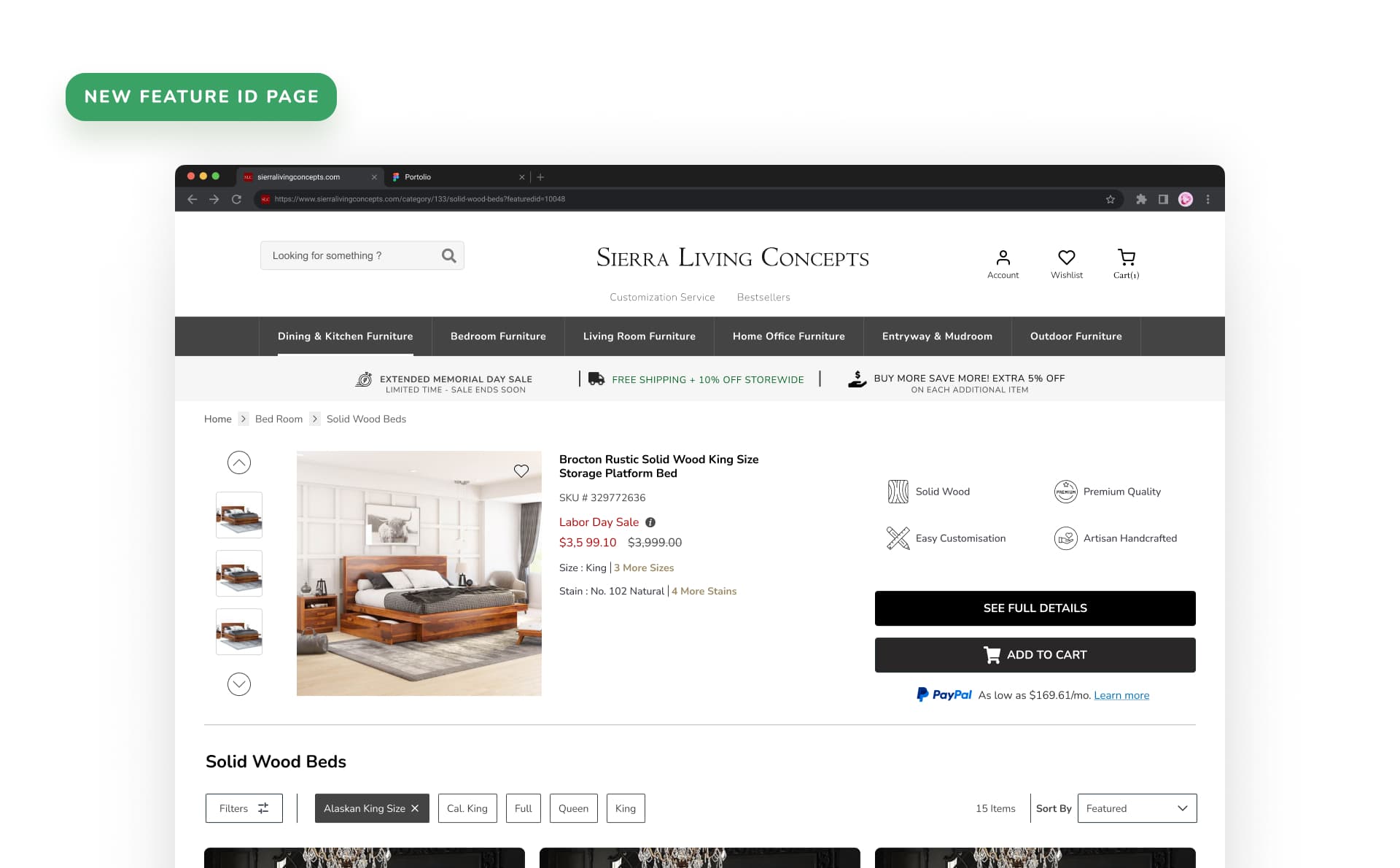Screen dimensions: 1400x868
Task: Open Home Office Furniture menu
Action: click(789, 336)
